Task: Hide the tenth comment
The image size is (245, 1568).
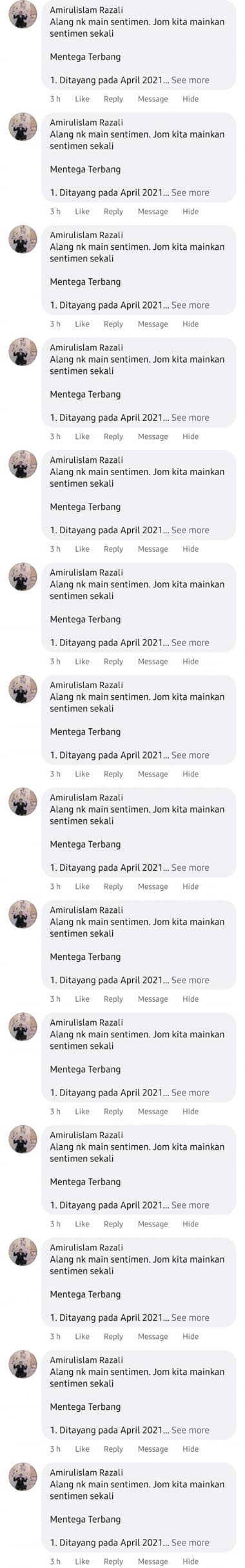Action: pos(190,1112)
